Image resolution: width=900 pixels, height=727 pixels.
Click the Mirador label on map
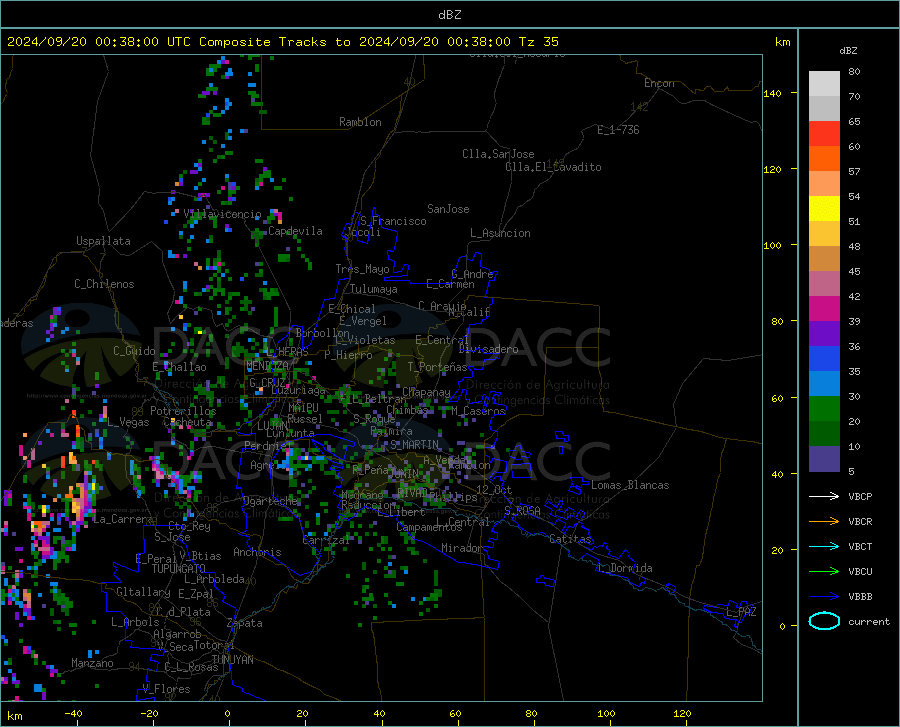[461, 548]
